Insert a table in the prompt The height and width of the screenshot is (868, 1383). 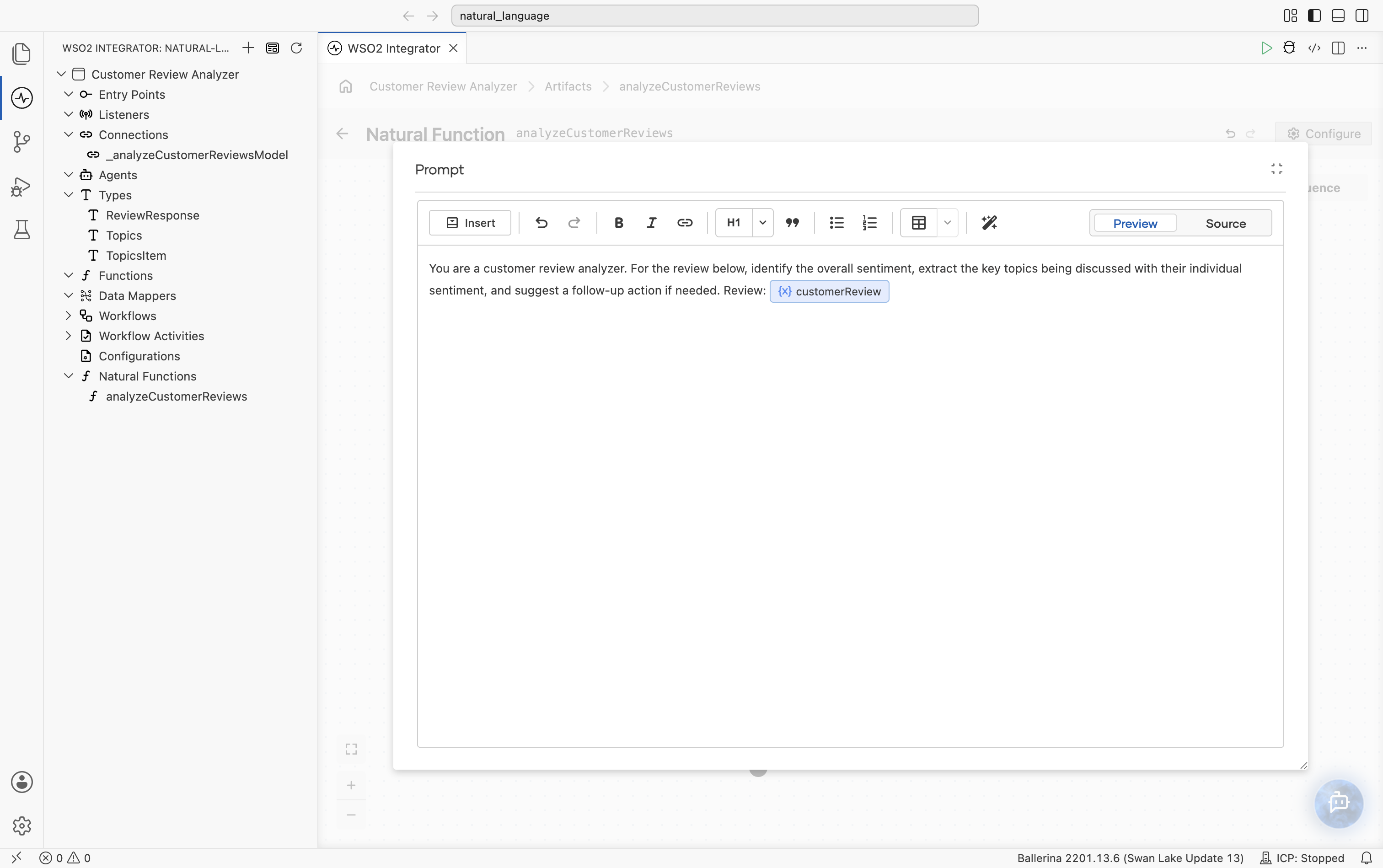(x=918, y=223)
